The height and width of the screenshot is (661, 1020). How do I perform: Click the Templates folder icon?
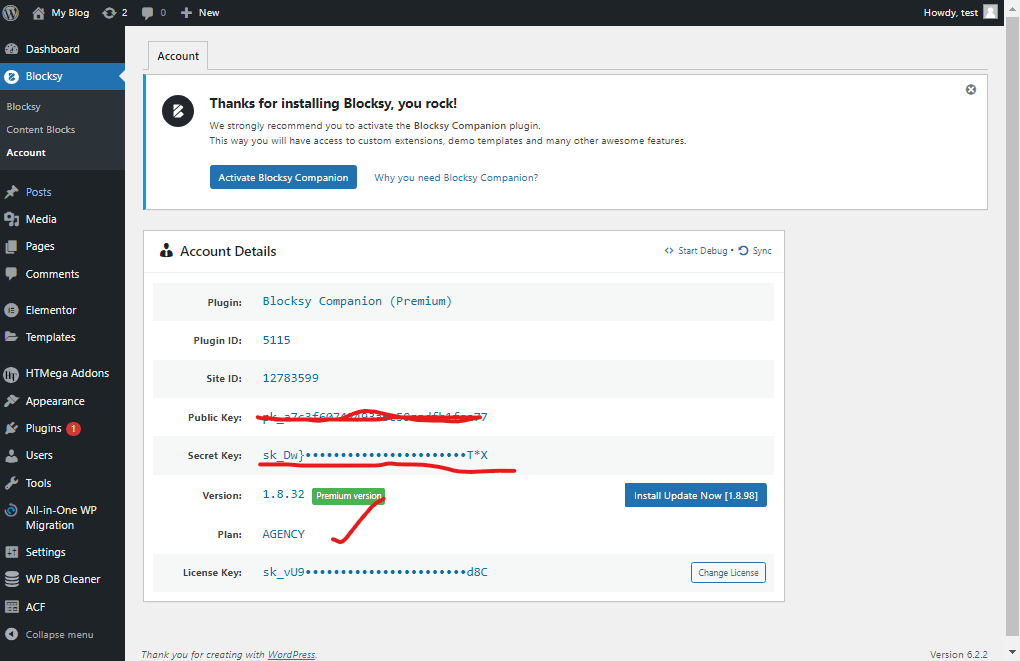pyautogui.click(x=12, y=337)
